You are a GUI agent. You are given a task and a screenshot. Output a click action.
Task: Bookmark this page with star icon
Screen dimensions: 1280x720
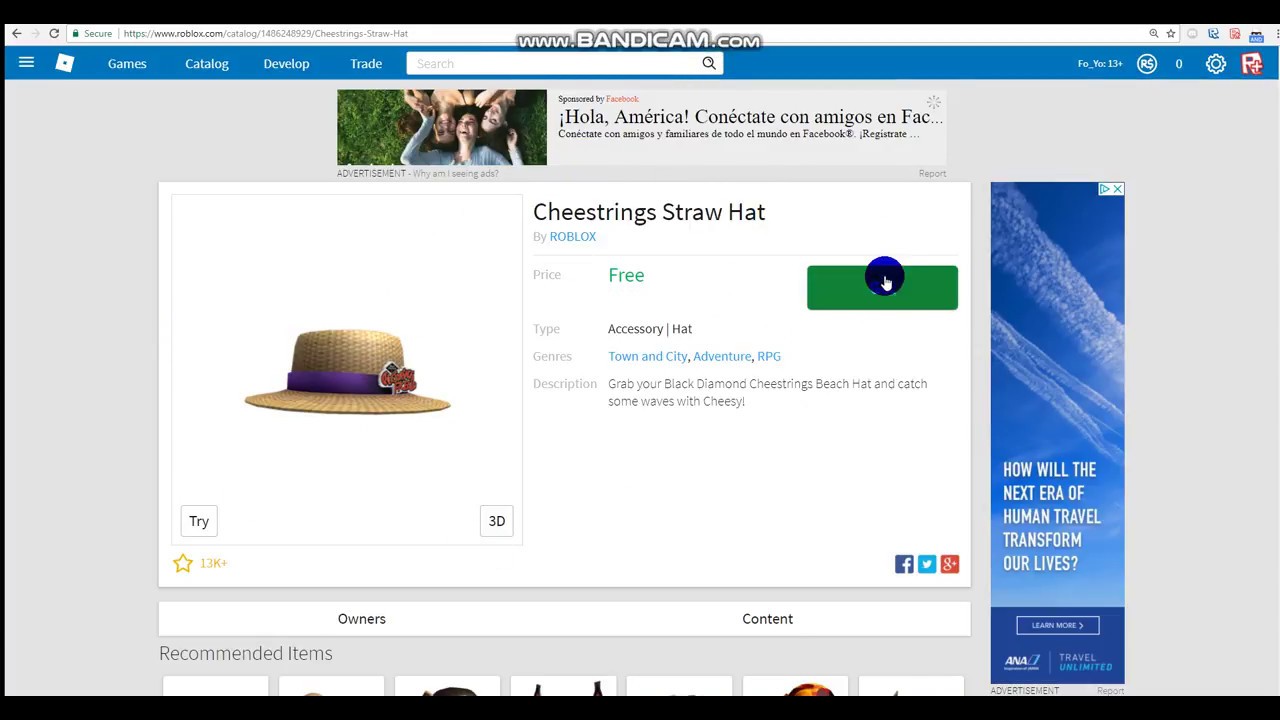click(x=1171, y=33)
